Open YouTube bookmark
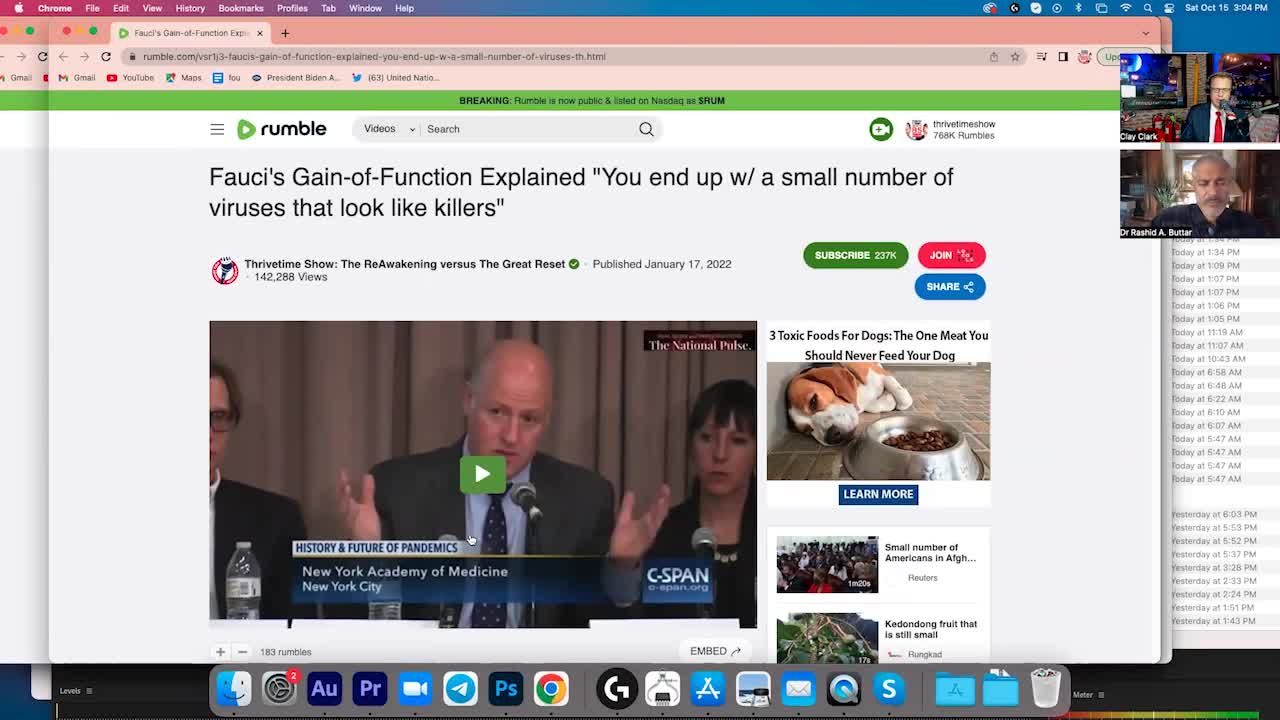The width and height of the screenshot is (1280, 720). 130,78
